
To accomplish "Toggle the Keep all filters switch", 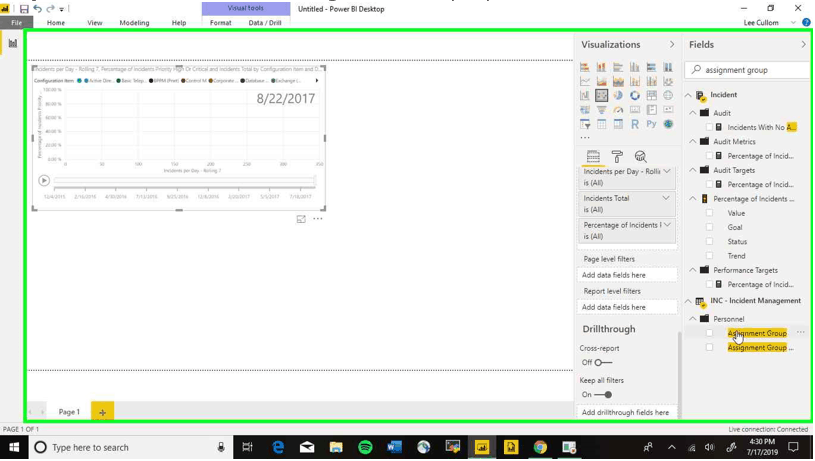I will click(x=603, y=394).
